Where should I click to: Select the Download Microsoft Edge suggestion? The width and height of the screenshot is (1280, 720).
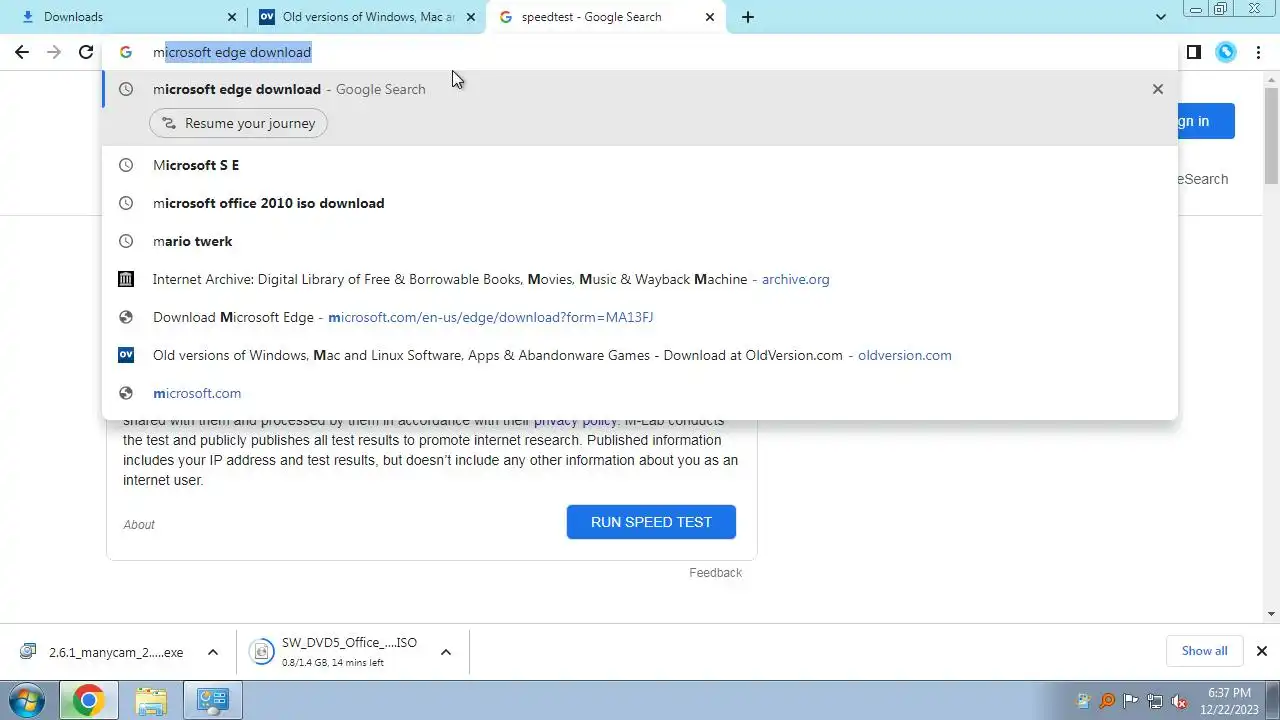[640, 317]
